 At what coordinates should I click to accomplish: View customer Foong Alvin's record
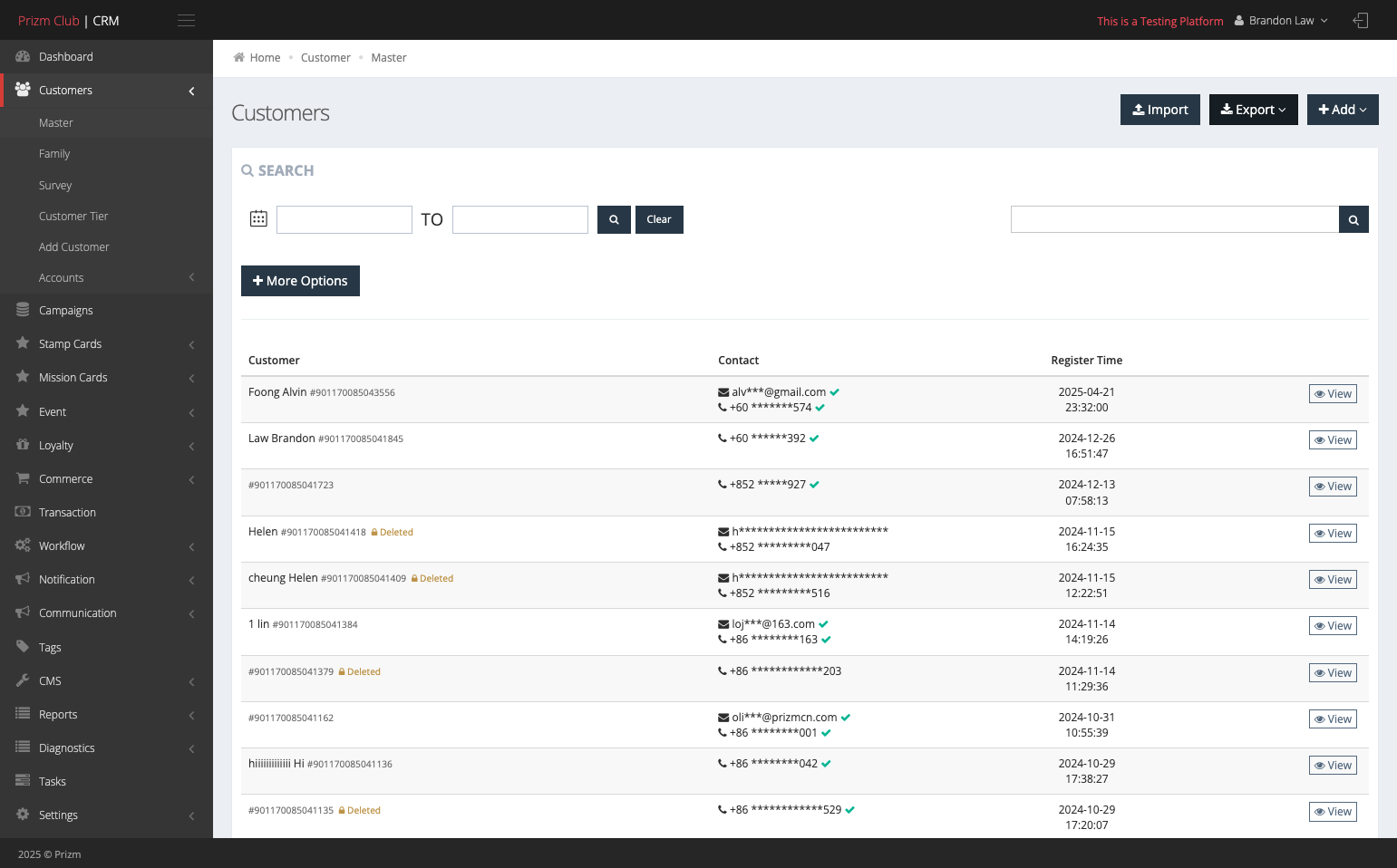point(1333,393)
